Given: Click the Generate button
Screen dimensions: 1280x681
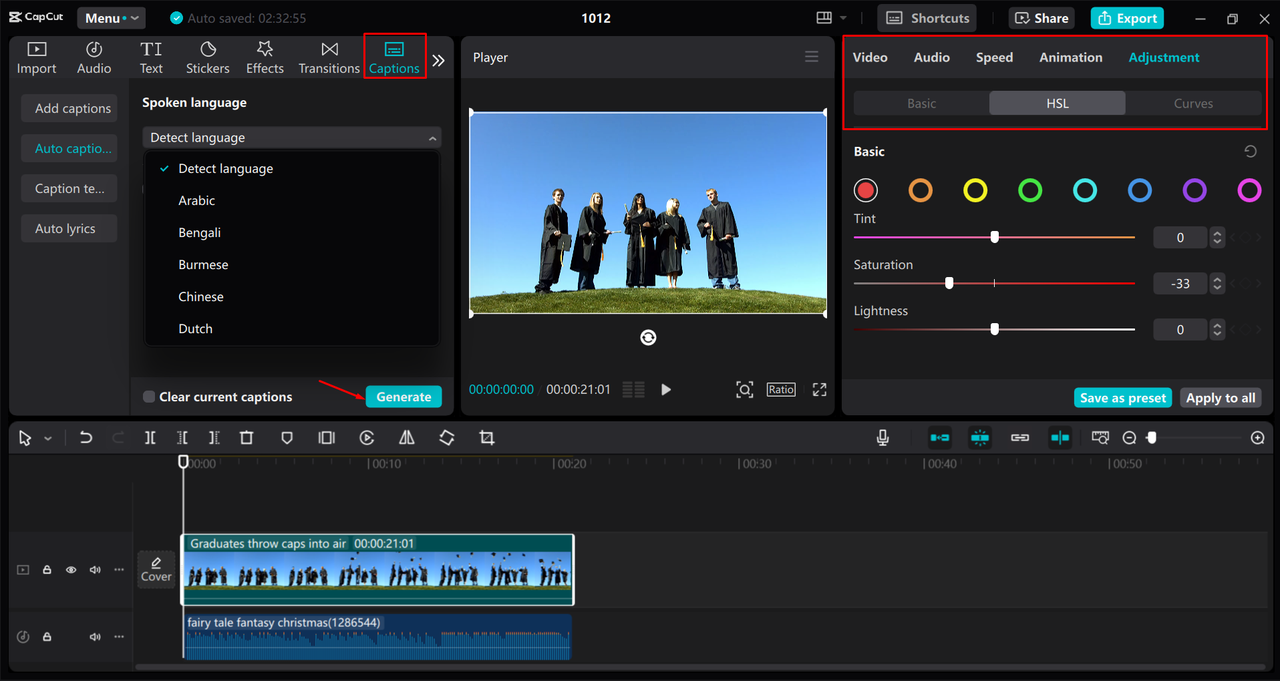Looking at the screenshot, I should point(404,397).
